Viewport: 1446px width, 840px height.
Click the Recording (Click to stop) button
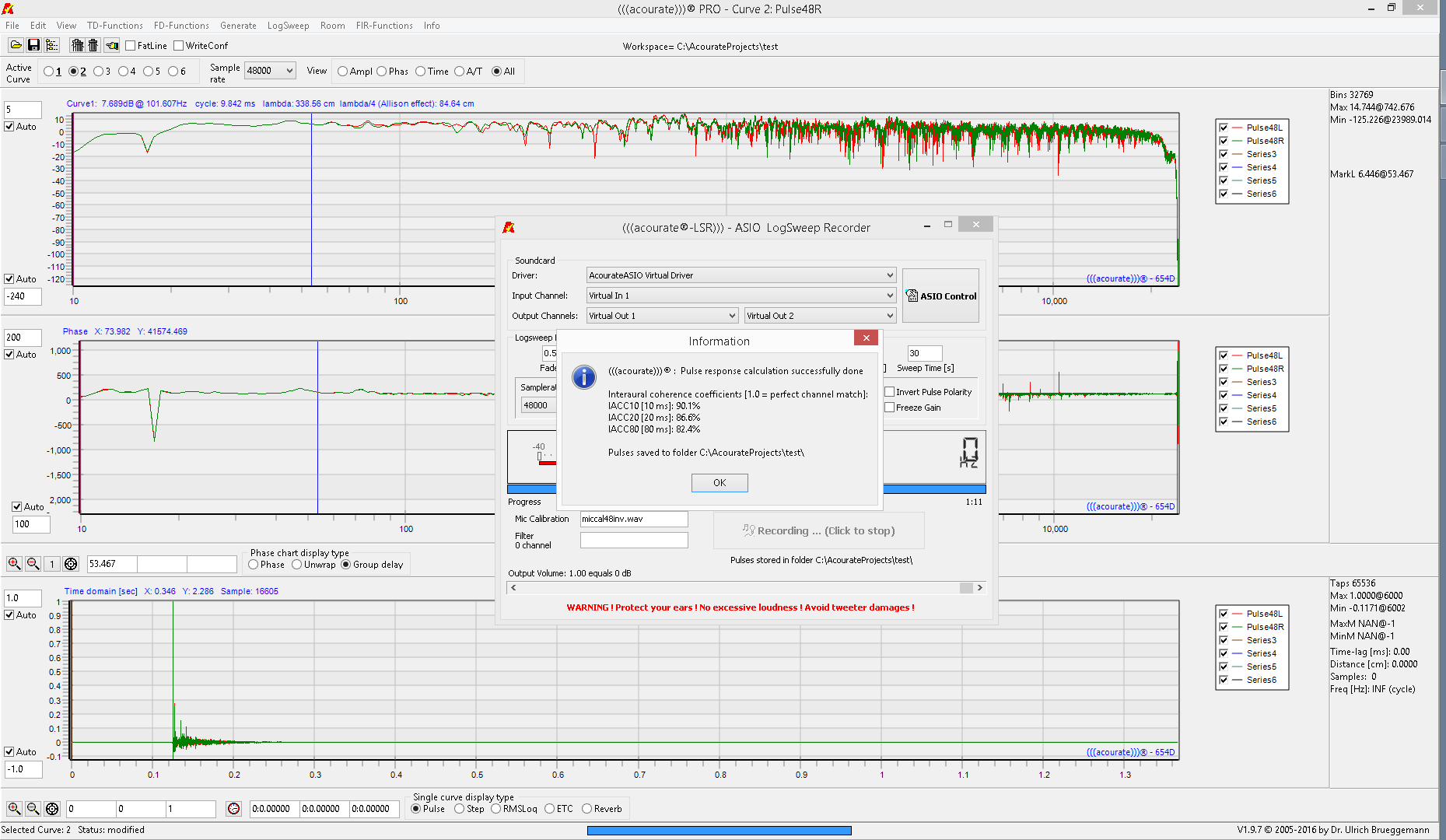point(818,530)
